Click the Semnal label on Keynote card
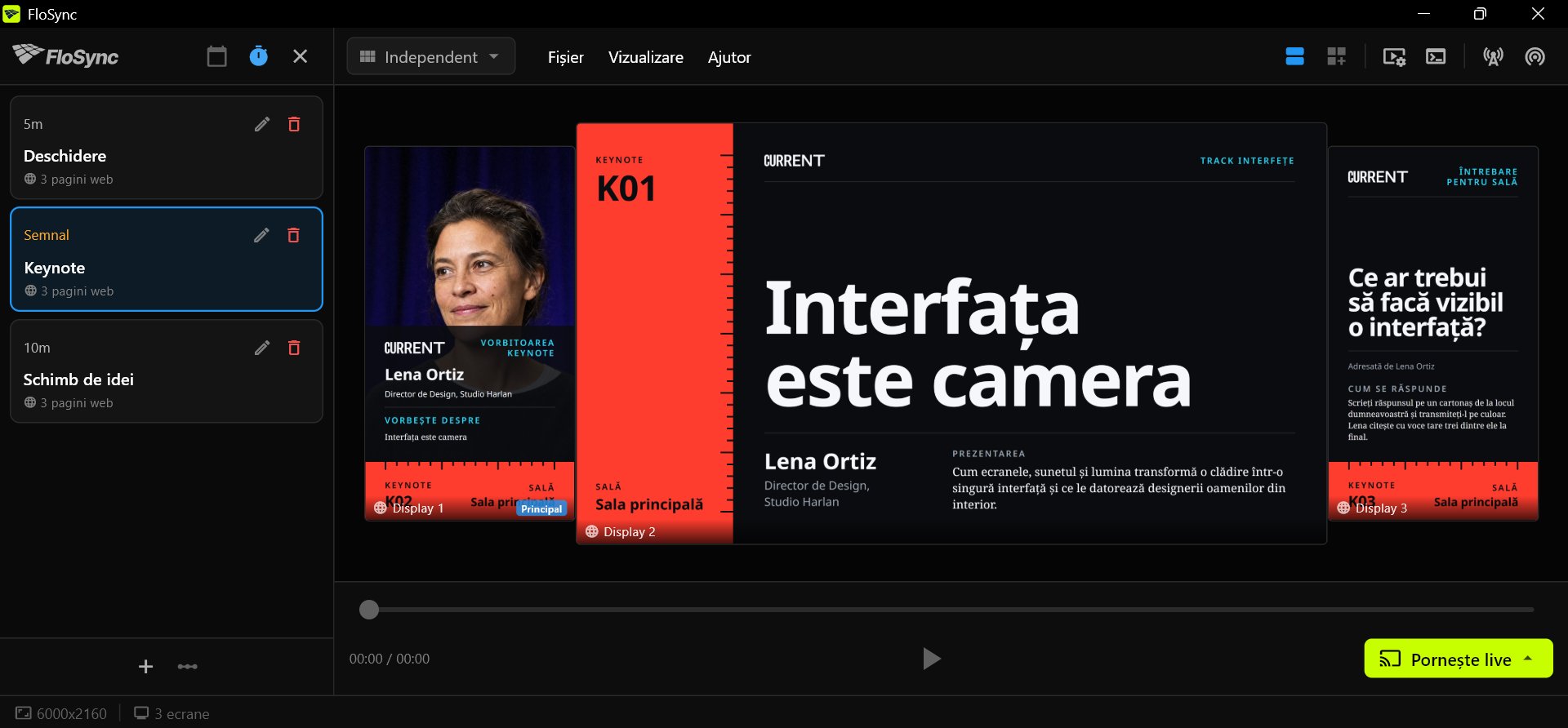 pos(47,235)
